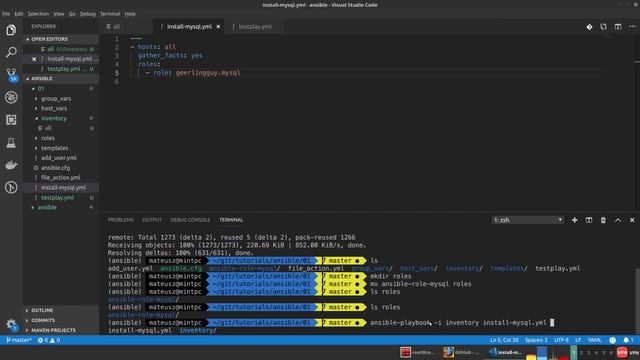Open ansible.cfg from the file tree
The width and height of the screenshot is (640, 360).
tap(56, 168)
